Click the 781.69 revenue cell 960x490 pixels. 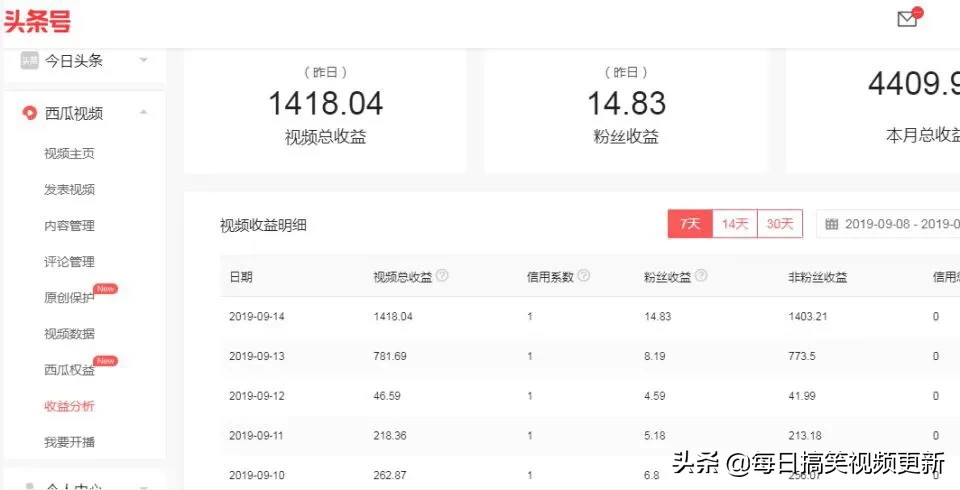tap(390, 356)
